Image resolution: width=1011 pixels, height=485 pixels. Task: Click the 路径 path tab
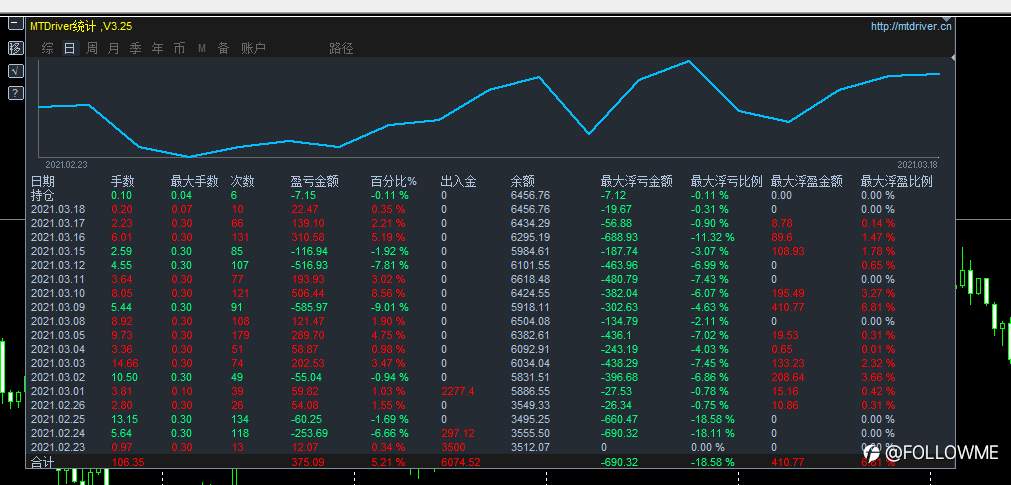[341, 48]
